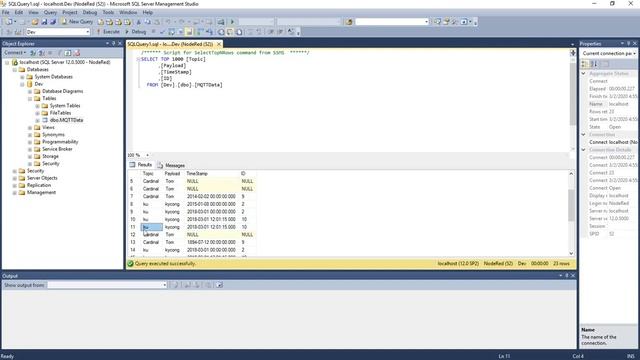This screenshot has width=640, height=360.
Task: Select the SQLQuery1.sql document tab
Action: tap(170, 44)
